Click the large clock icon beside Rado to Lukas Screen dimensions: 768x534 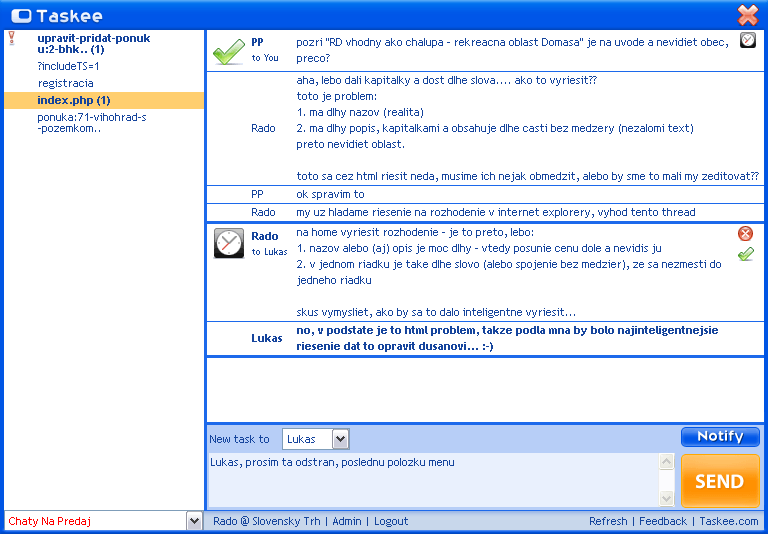click(229, 243)
